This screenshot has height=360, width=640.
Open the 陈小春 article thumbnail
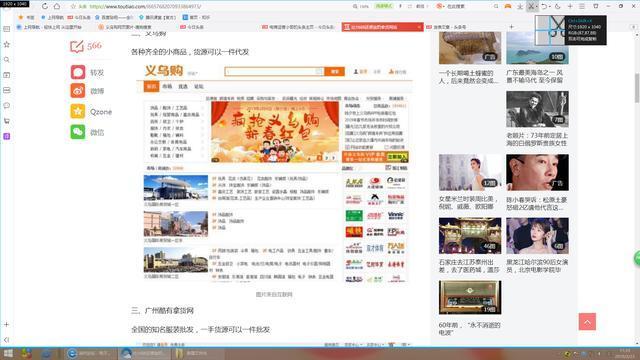537,172
